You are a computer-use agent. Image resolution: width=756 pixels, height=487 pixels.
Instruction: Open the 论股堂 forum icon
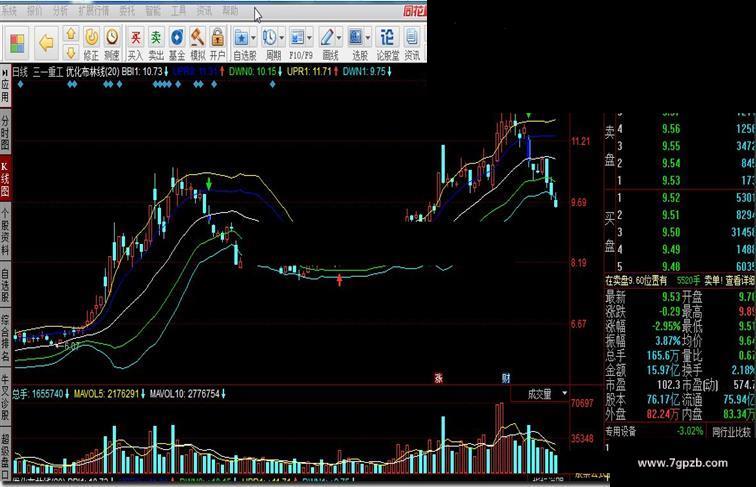click(387, 37)
